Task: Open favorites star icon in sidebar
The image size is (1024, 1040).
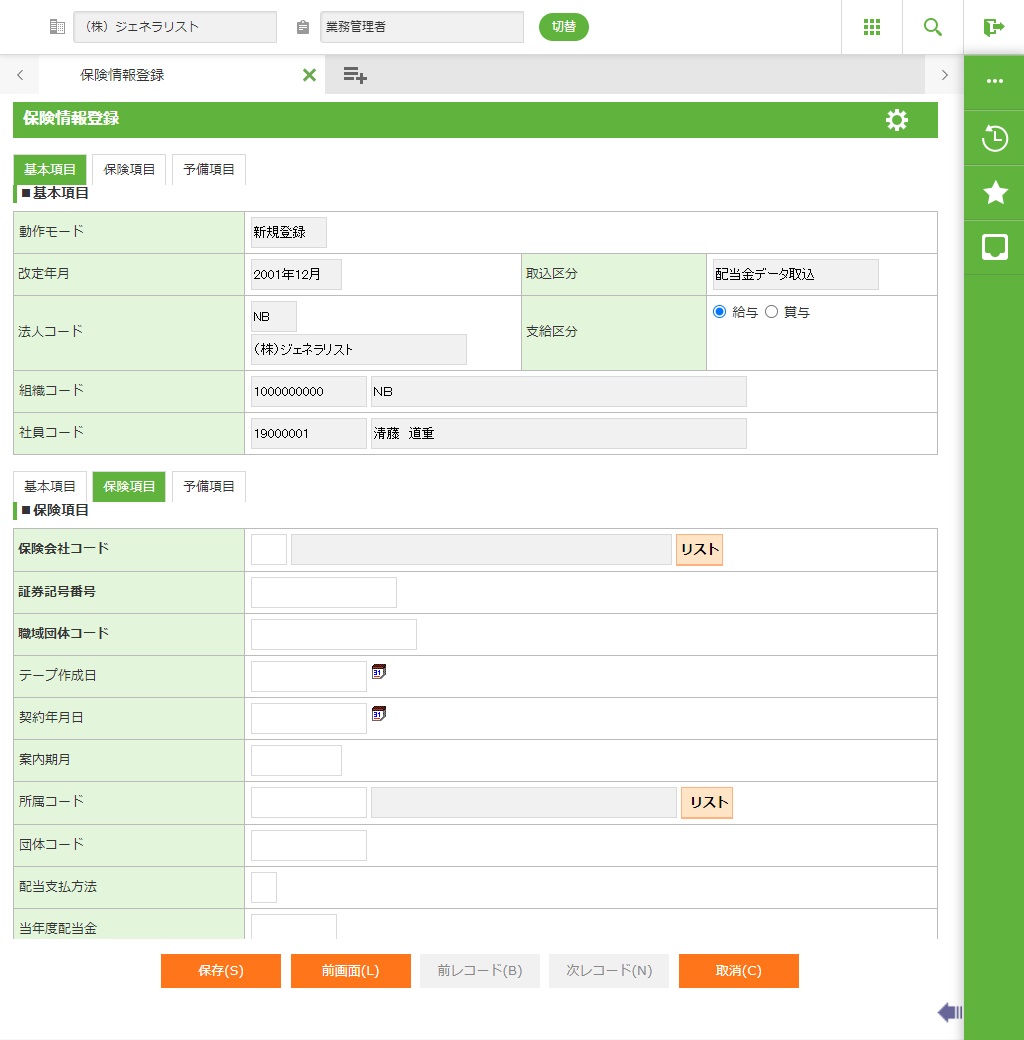Action: (x=994, y=193)
